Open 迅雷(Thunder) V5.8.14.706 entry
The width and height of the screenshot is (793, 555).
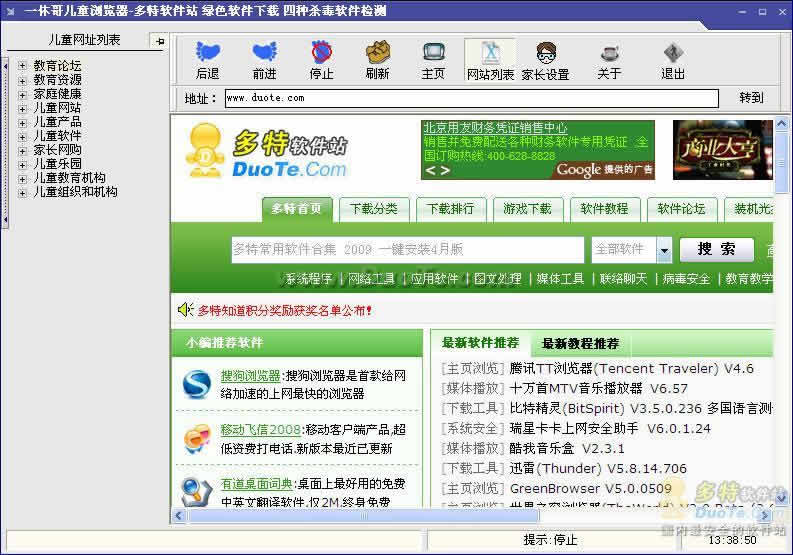pos(598,468)
